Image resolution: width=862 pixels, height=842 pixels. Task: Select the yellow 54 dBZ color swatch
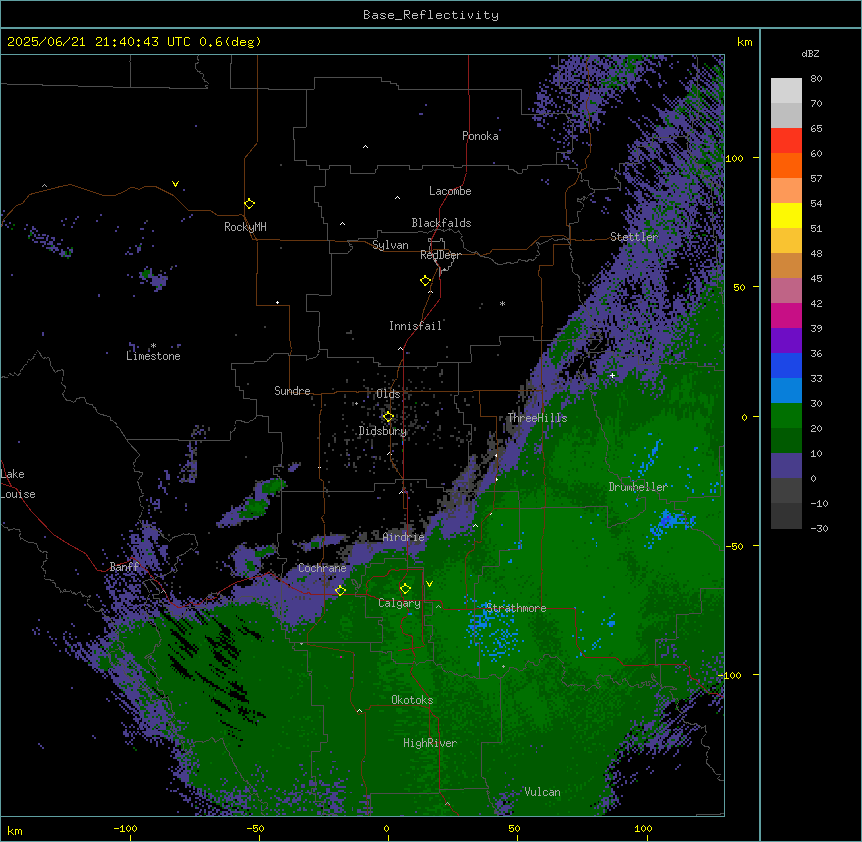[786, 215]
